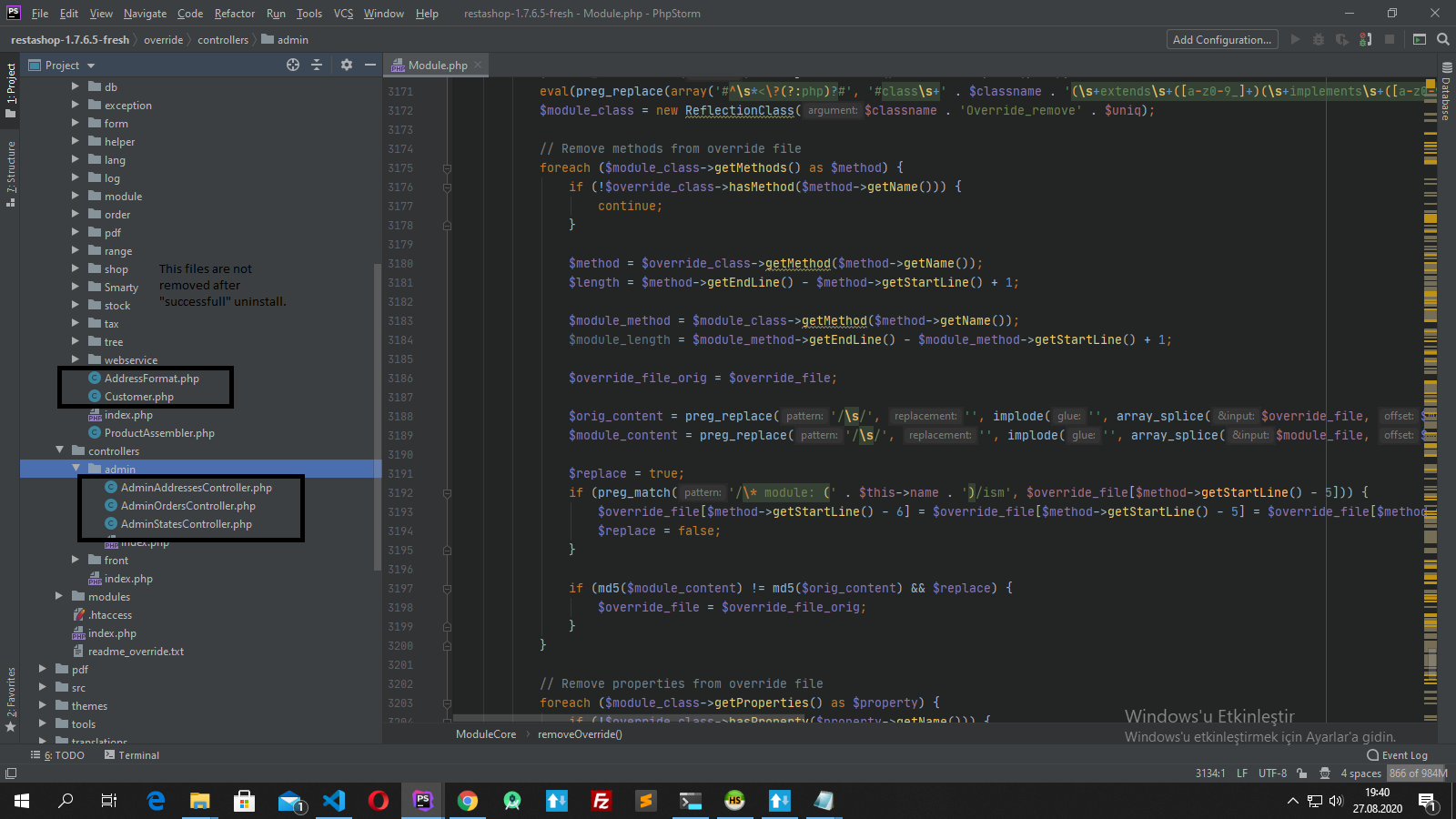Open the search everywhere magnifier icon
1456x819 pixels.
pos(1442,39)
